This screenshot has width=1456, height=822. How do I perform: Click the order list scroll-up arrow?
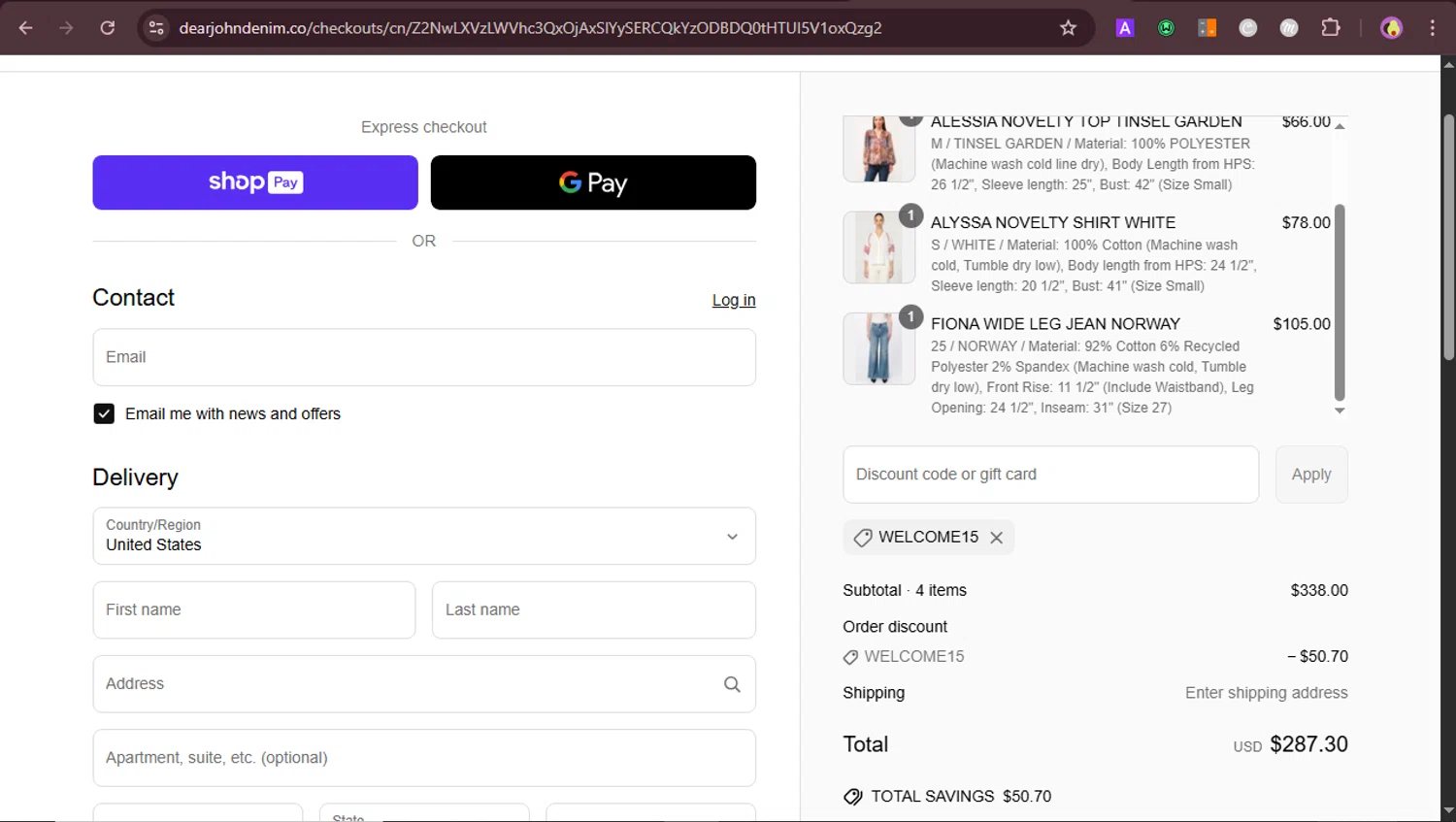[x=1340, y=126]
